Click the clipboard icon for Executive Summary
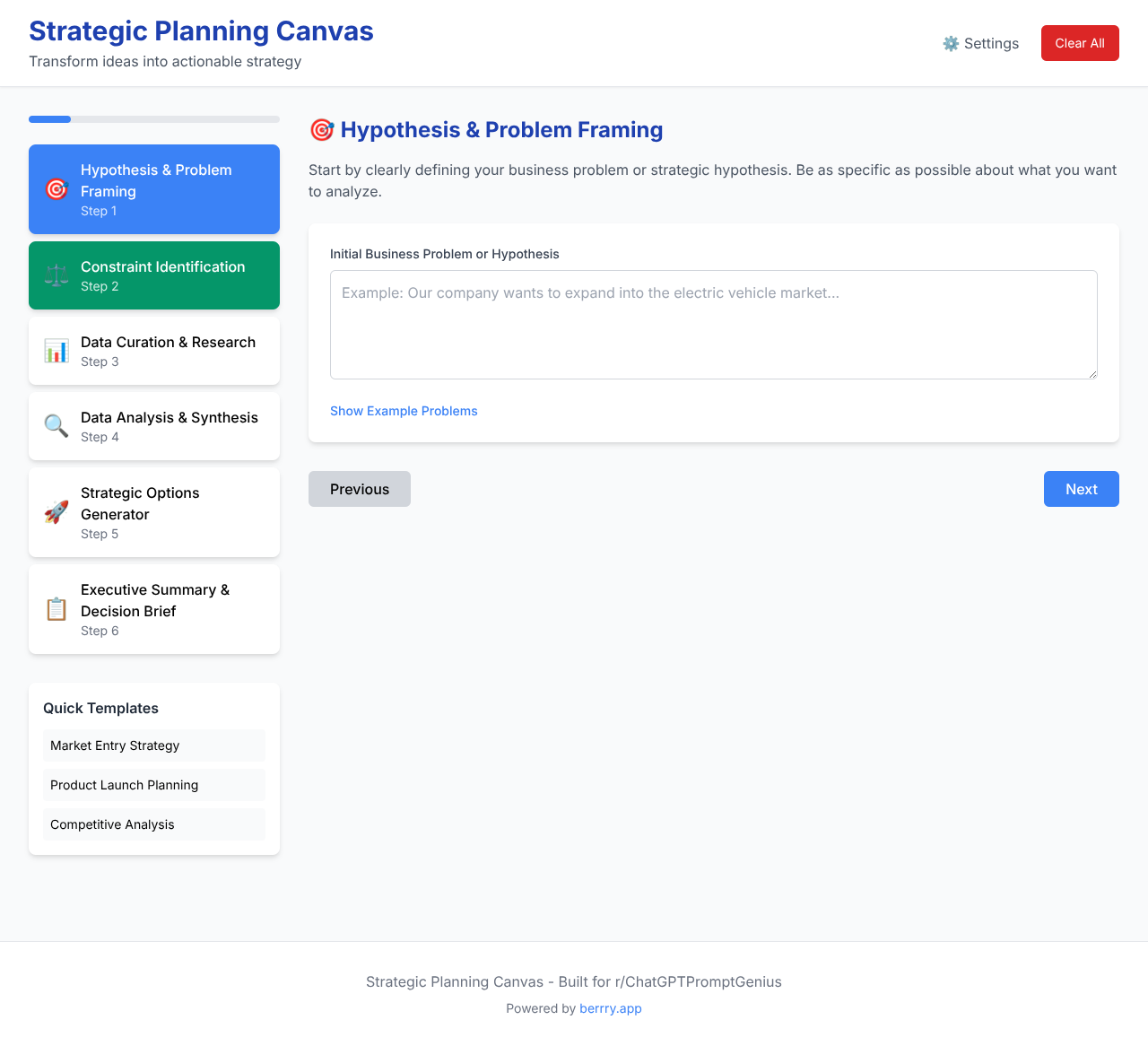Viewport: 1148px width, 1046px height. (56, 609)
